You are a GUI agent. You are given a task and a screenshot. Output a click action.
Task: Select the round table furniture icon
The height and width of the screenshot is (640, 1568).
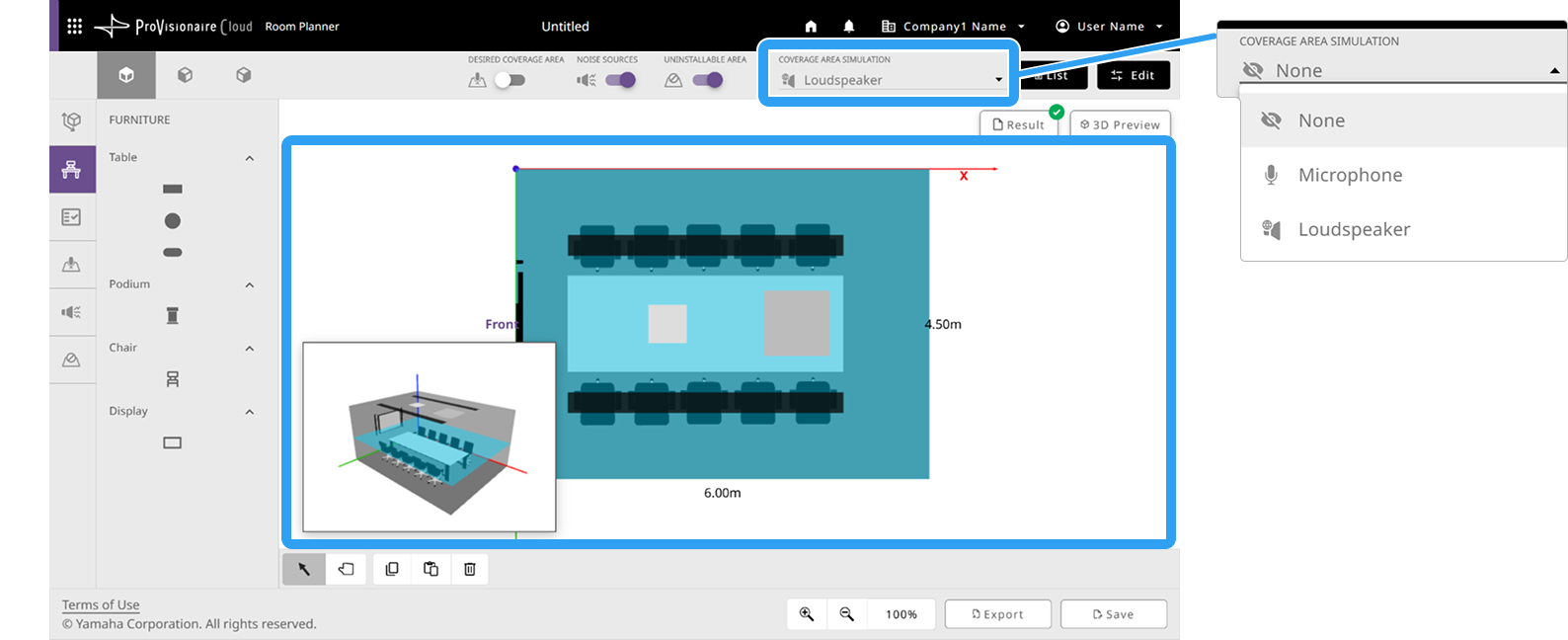[173, 221]
